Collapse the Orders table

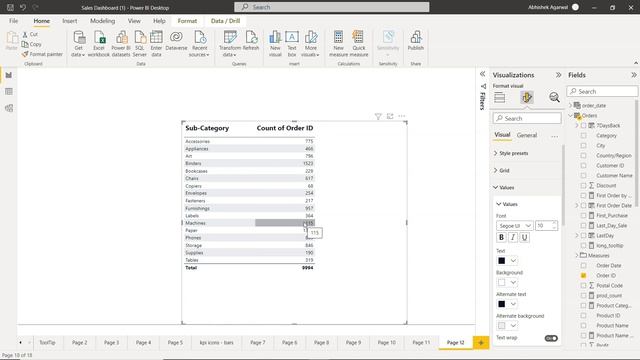pyautogui.click(x=571, y=116)
